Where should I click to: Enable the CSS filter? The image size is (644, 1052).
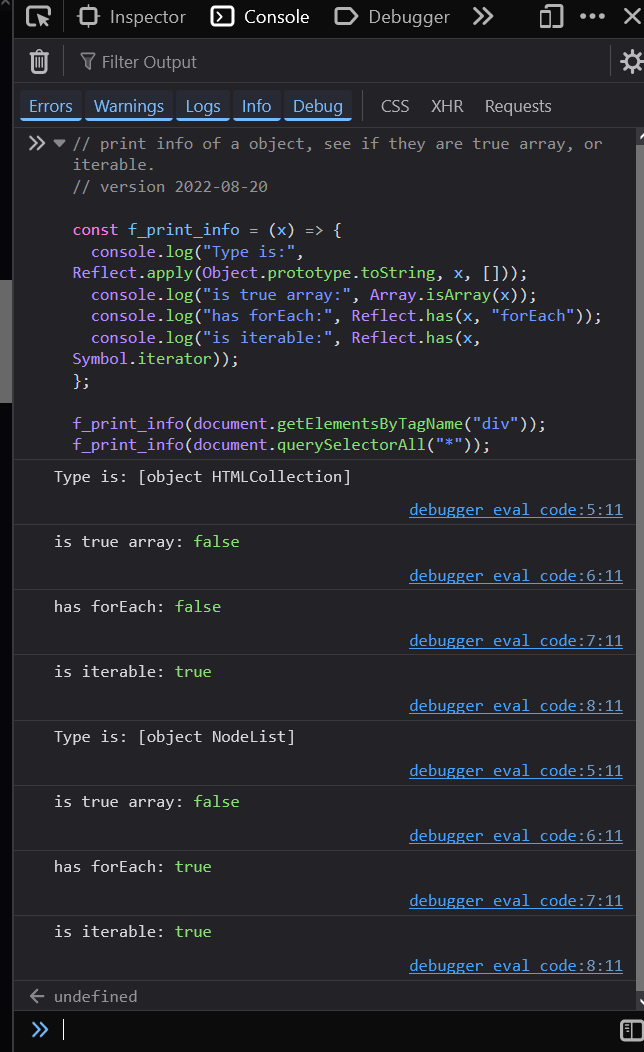pos(395,106)
